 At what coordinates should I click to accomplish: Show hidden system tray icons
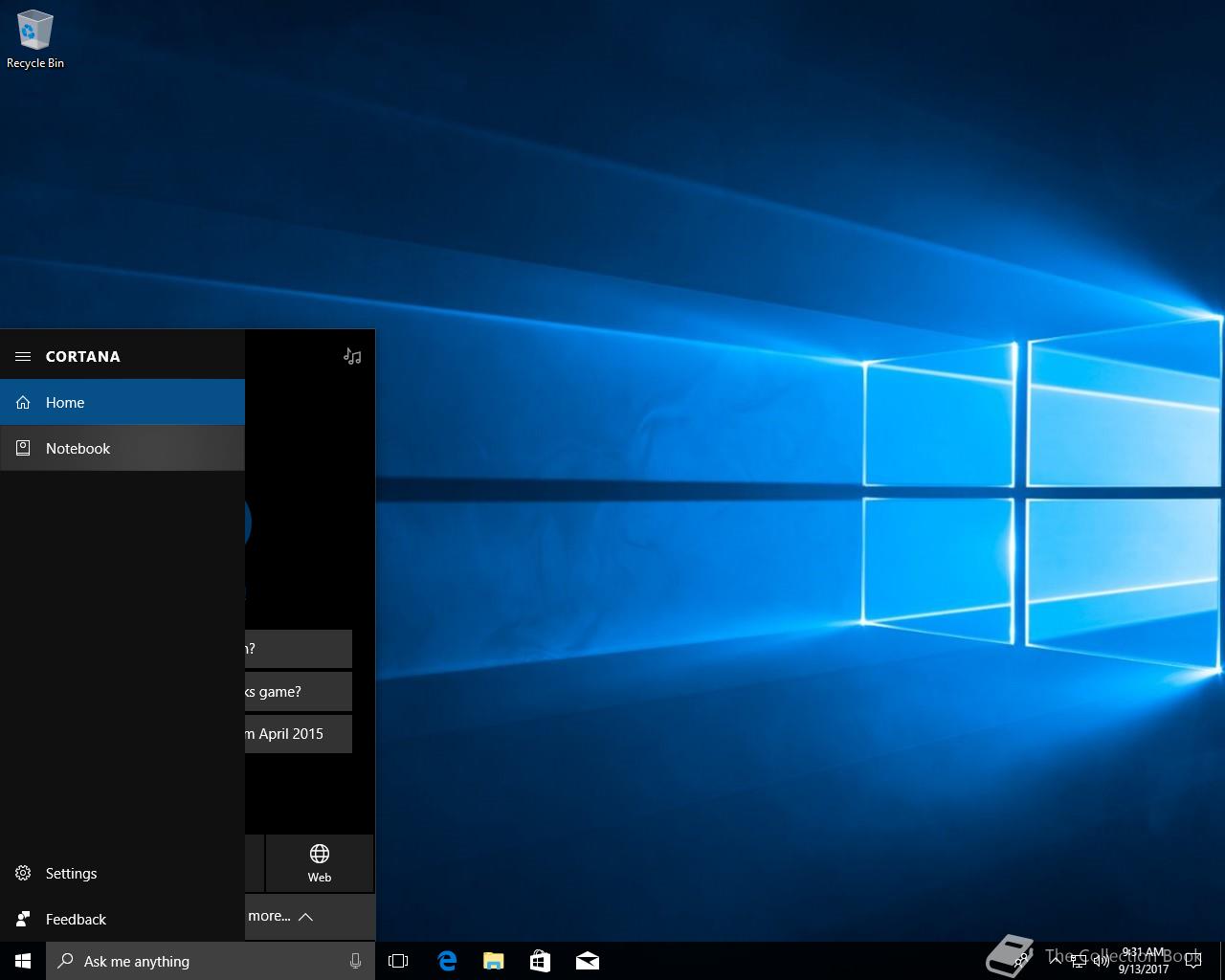(x=1055, y=961)
